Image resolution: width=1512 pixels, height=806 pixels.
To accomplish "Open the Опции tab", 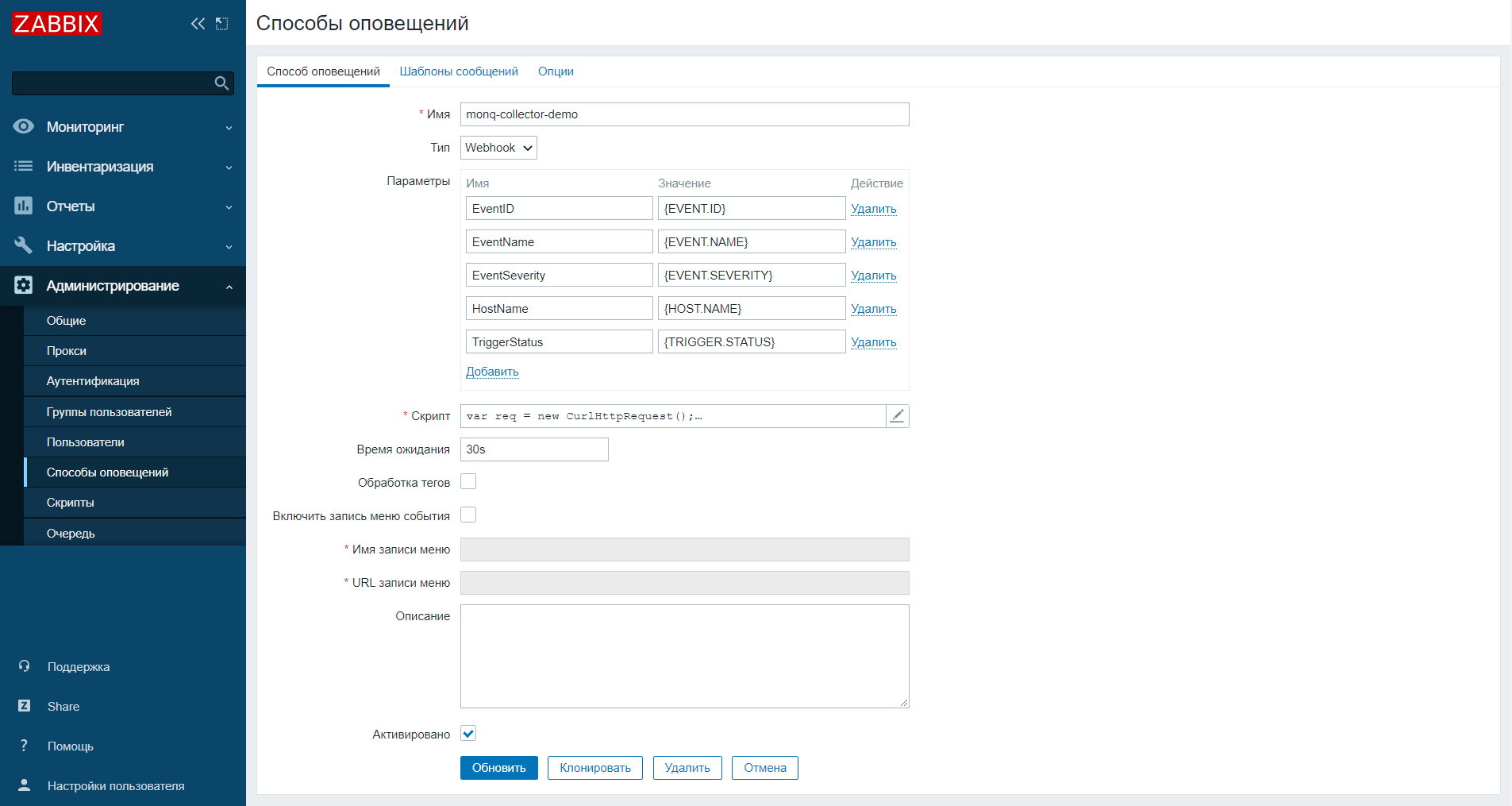I will tap(556, 71).
